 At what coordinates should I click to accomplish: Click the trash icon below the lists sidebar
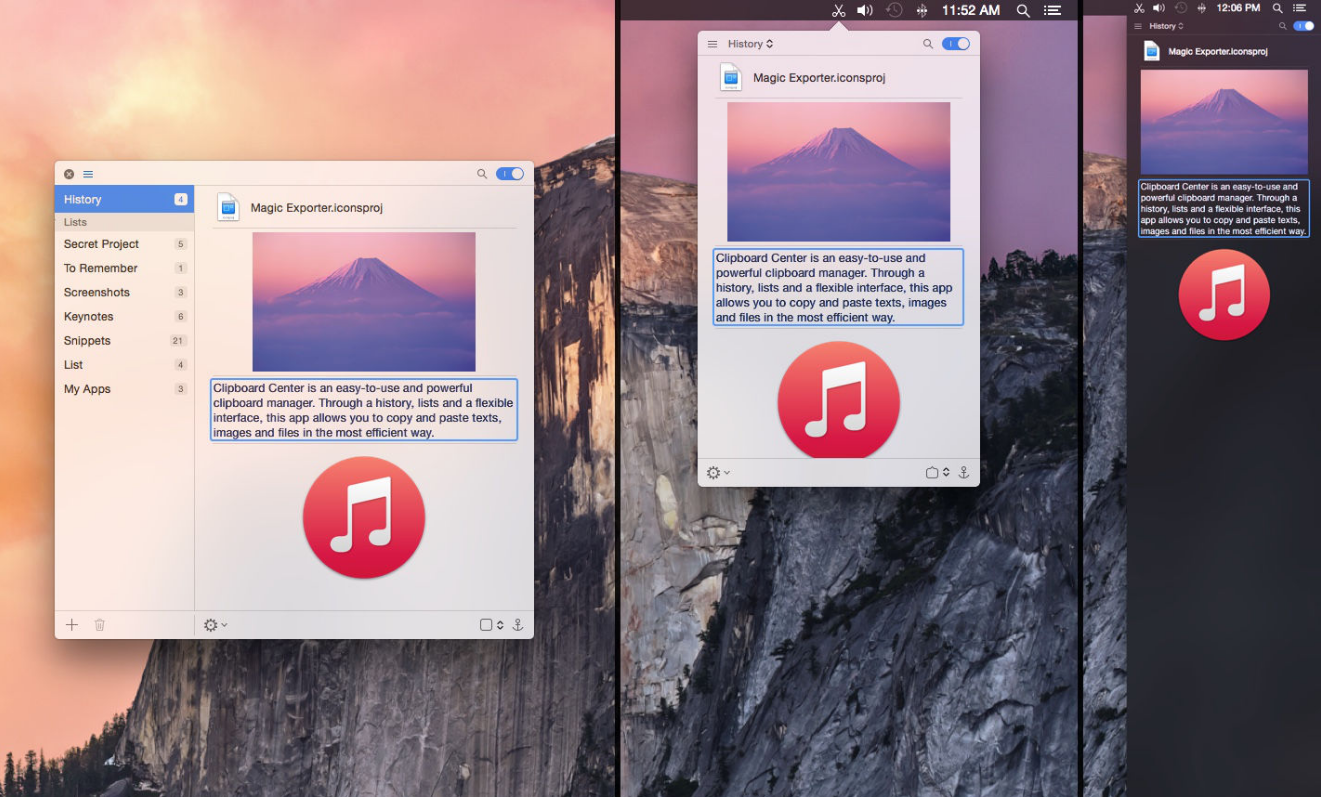tap(100, 625)
